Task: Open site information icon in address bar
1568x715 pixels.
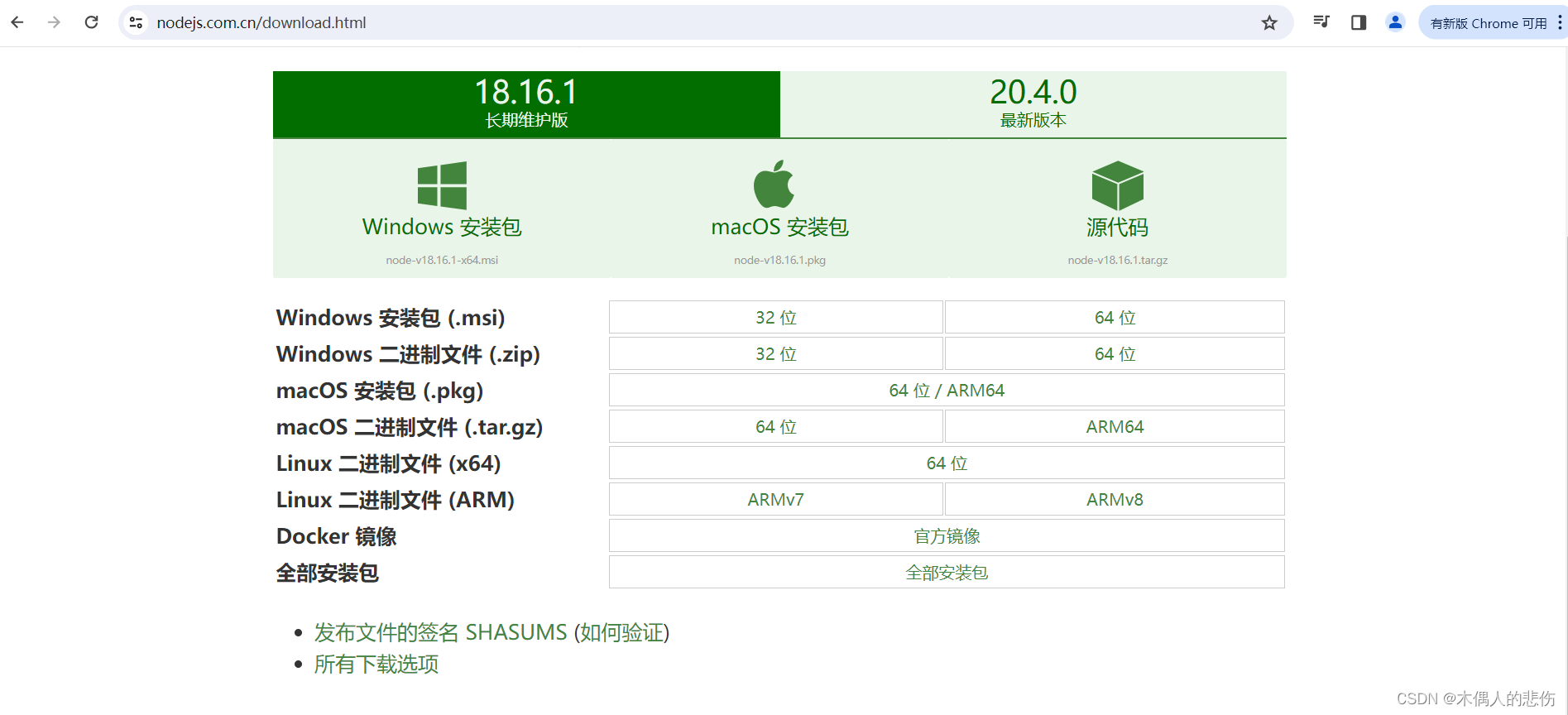Action: click(137, 22)
